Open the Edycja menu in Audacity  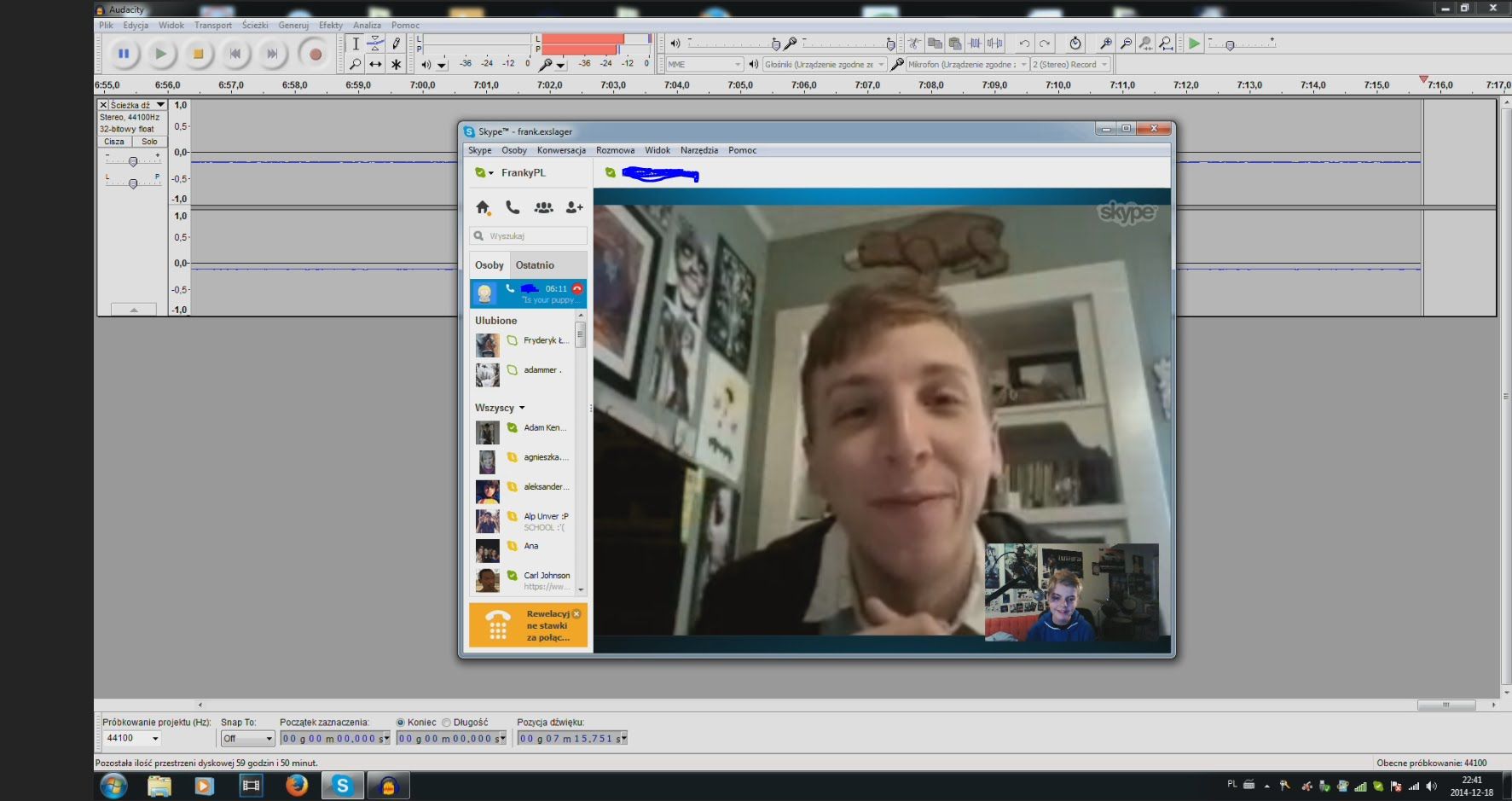136,26
